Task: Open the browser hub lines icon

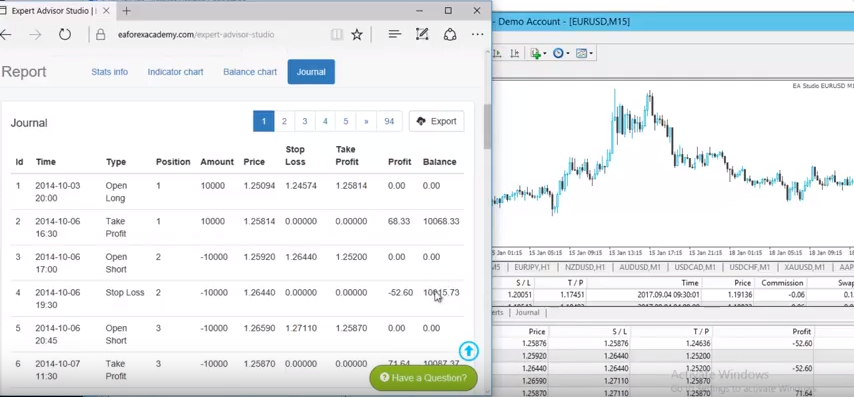Action: click(395, 34)
